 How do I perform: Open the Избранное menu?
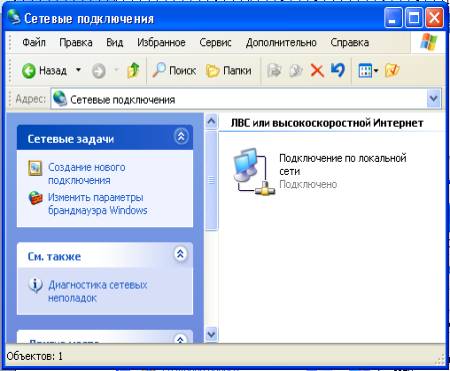pos(161,43)
